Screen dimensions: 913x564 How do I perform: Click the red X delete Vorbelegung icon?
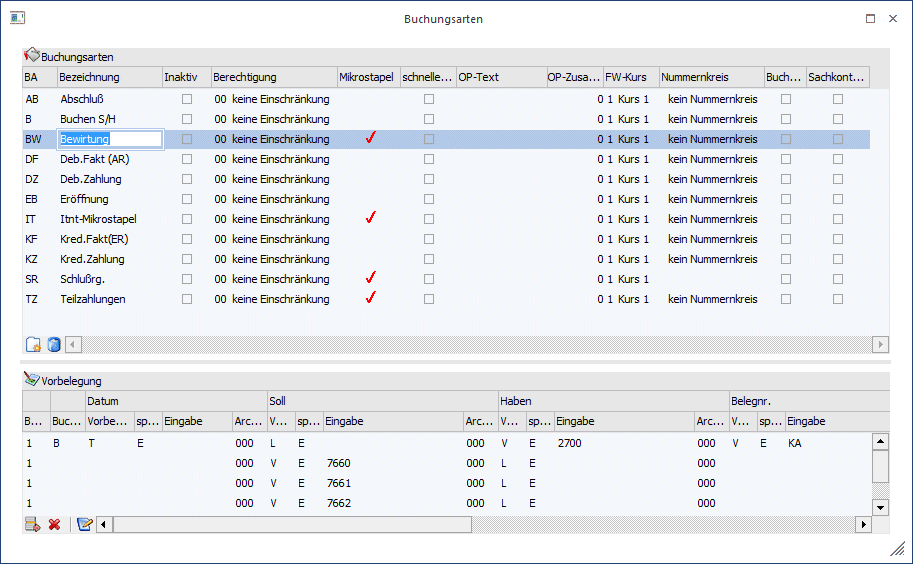[55, 524]
